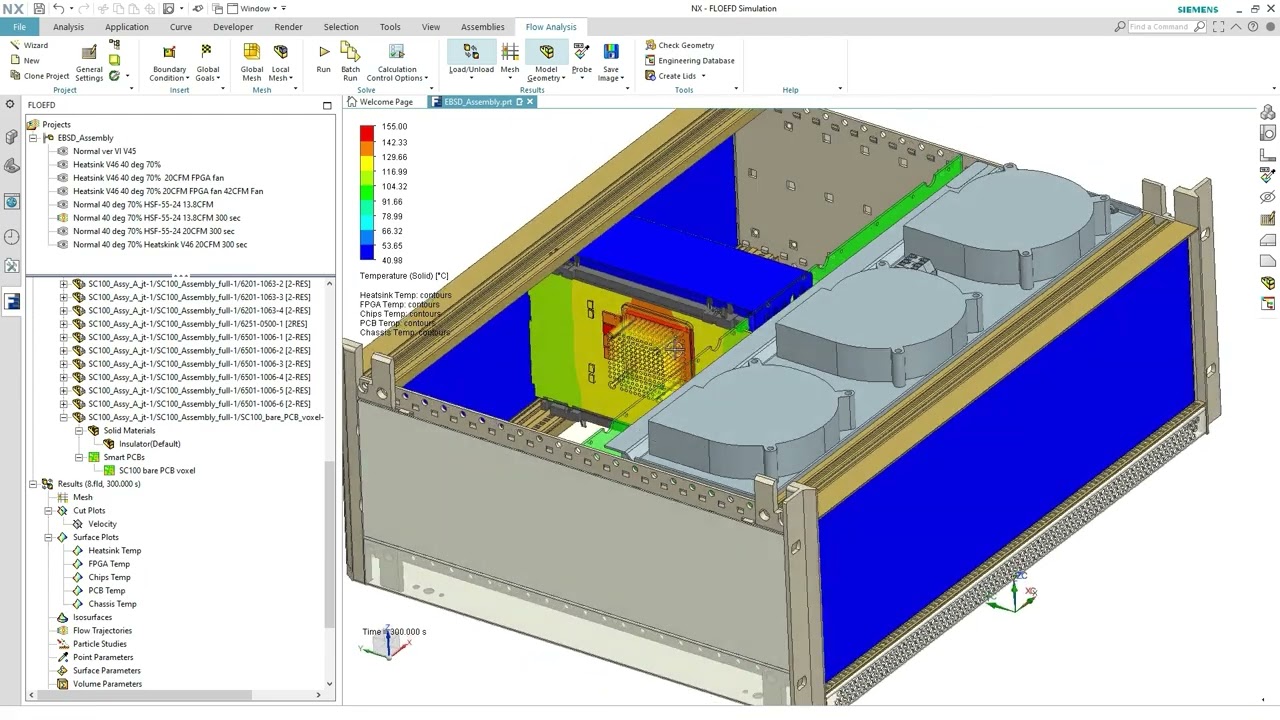Click Load/Unload results
The image size is (1280, 720).
coord(471,58)
